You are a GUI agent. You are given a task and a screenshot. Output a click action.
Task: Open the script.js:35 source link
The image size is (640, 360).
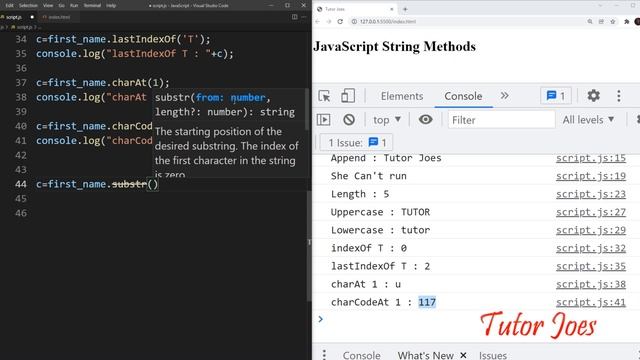[x=591, y=266]
